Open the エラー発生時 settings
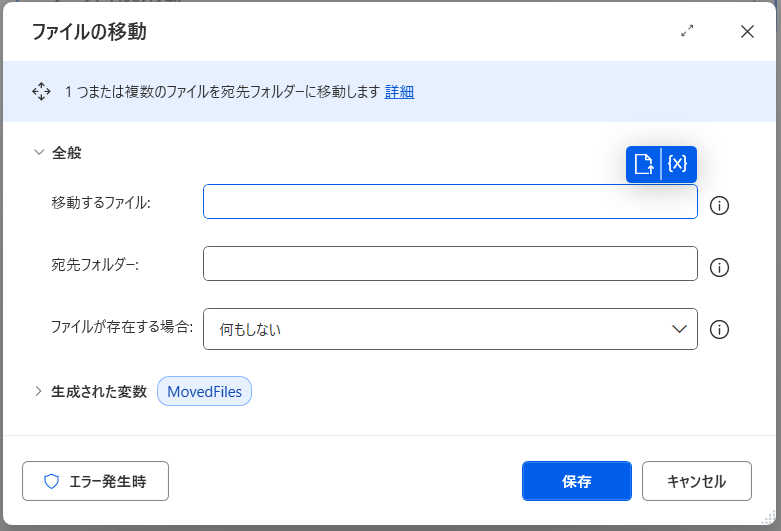This screenshot has width=781, height=531. click(95, 481)
